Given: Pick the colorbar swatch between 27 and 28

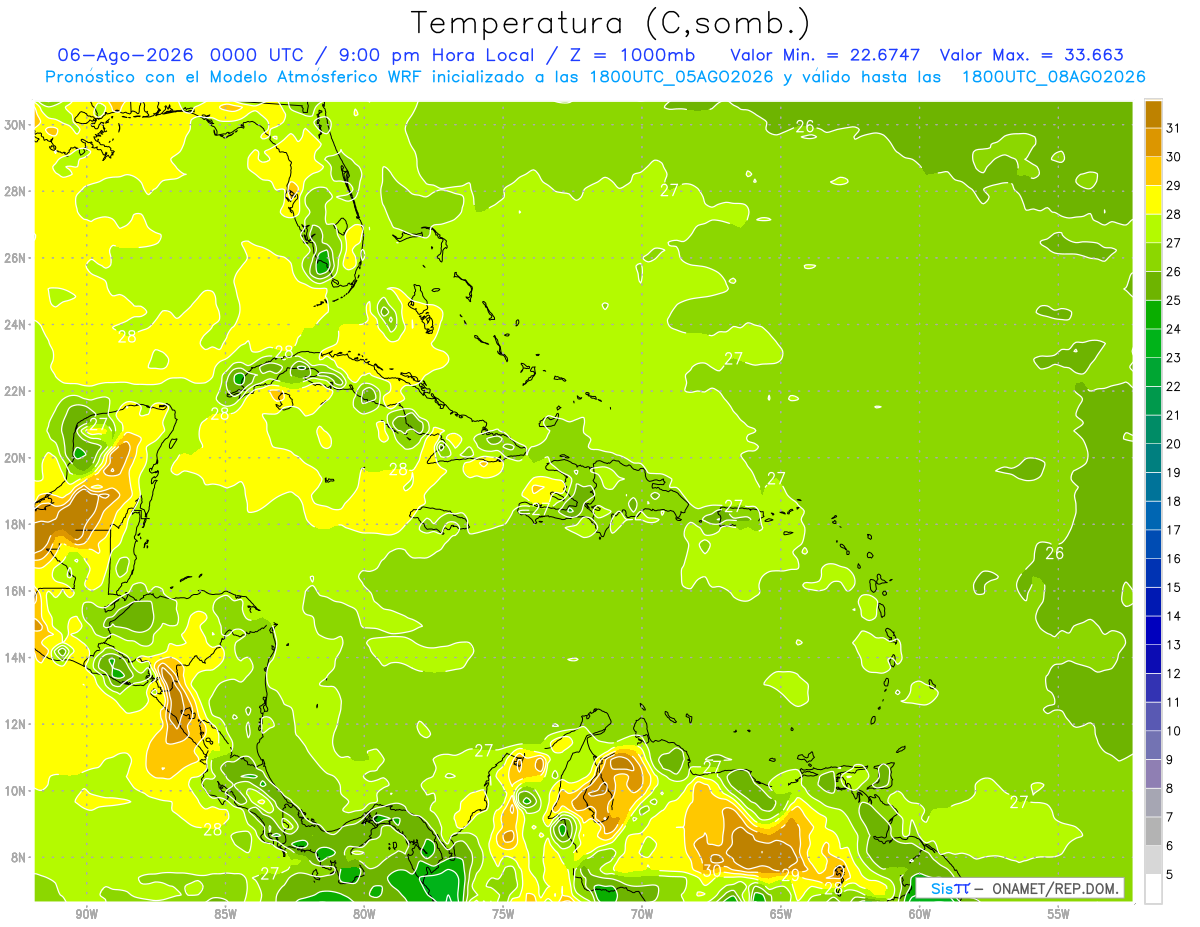Looking at the screenshot, I should pos(1153,228).
